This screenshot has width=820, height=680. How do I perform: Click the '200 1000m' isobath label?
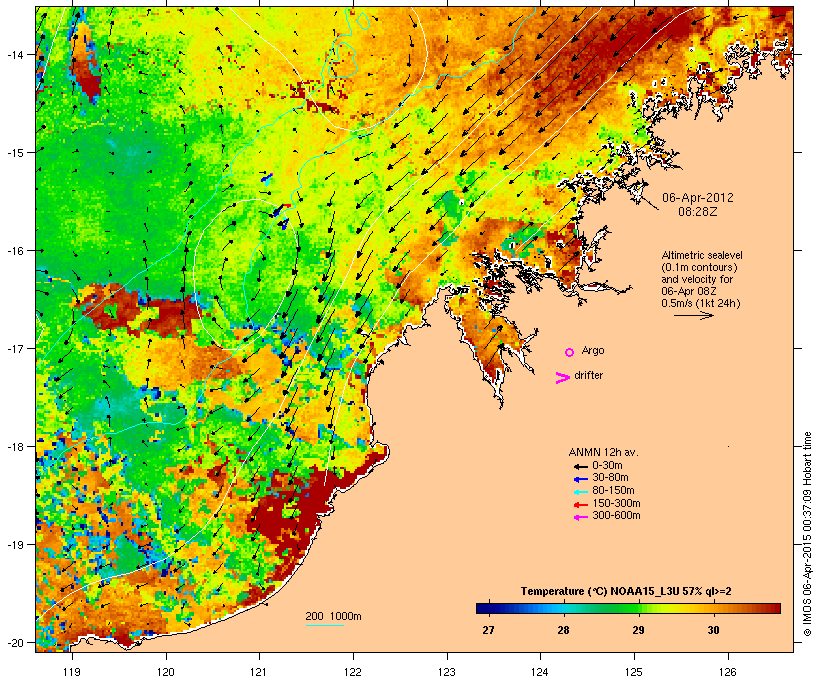tap(333, 616)
